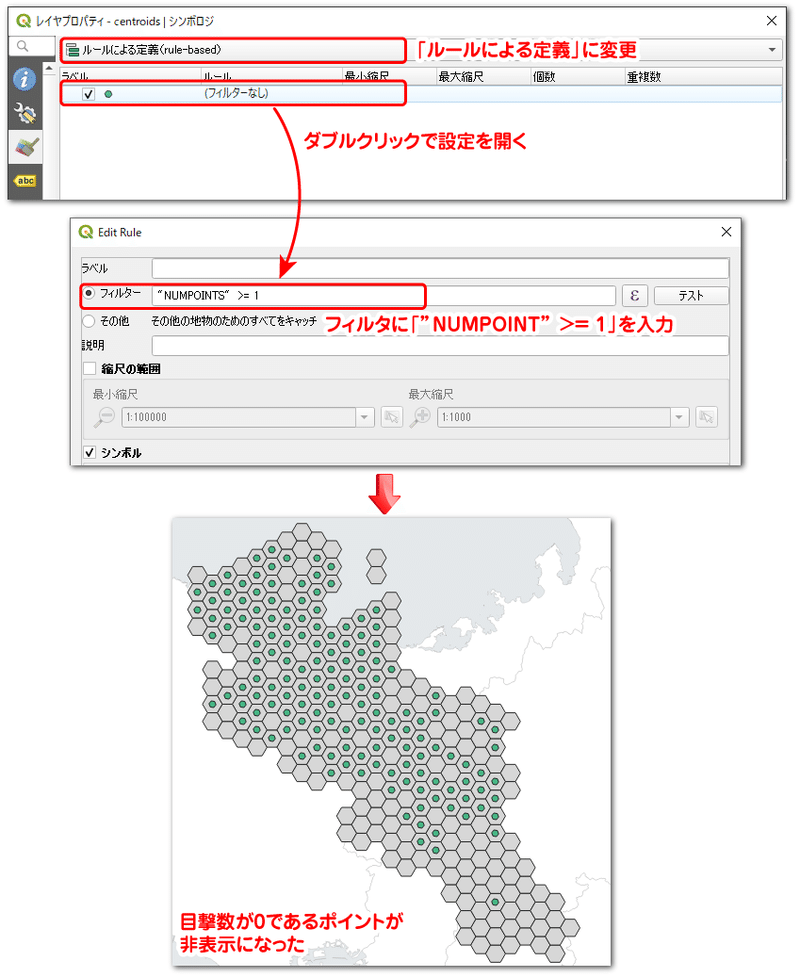Enable the 縮尺の範囲 checkbox
The height and width of the screenshot is (975, 800).
90,369
